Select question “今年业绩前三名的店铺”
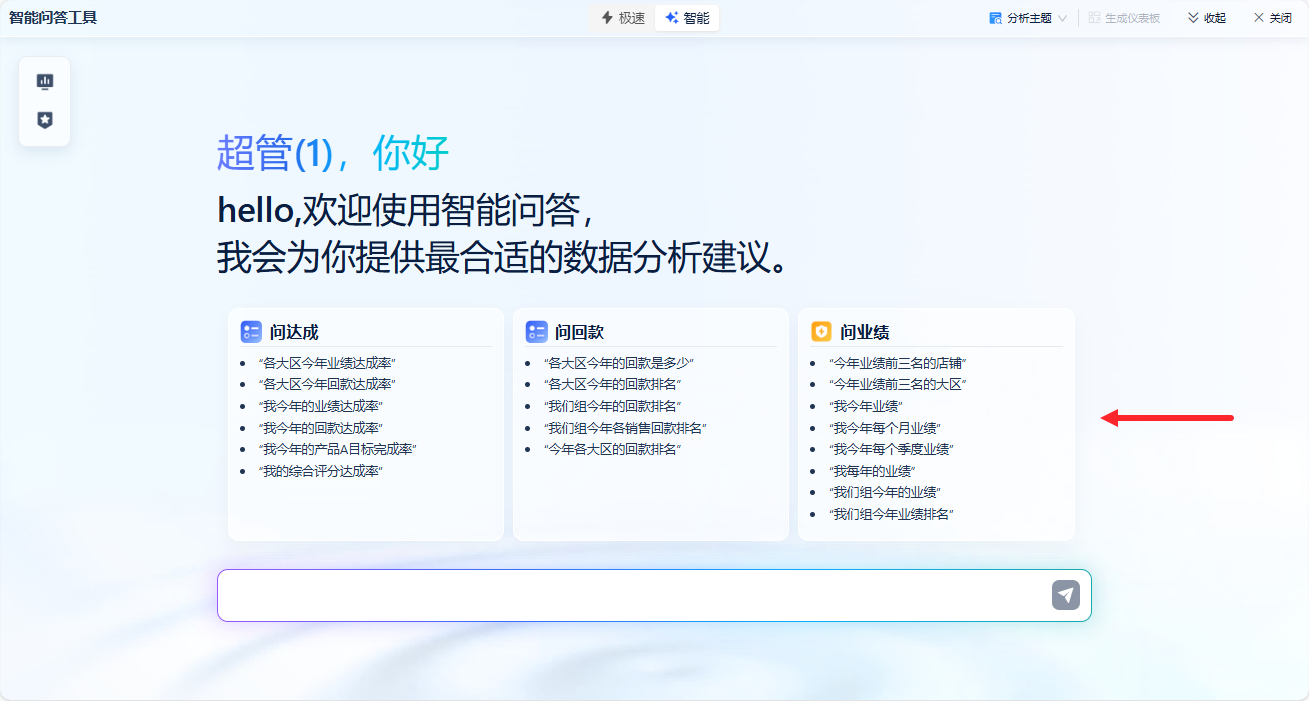The image size is (1309, 701). 897,363
